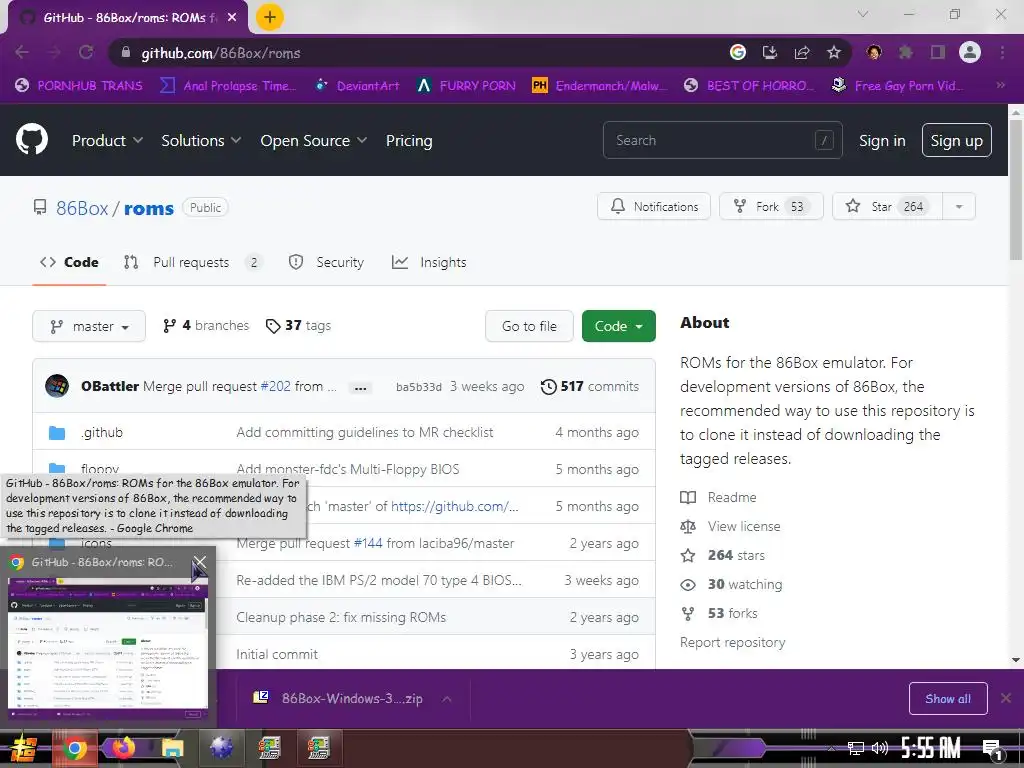
Task: Click the network icon in system tray
Action: [x=855, y=748]
